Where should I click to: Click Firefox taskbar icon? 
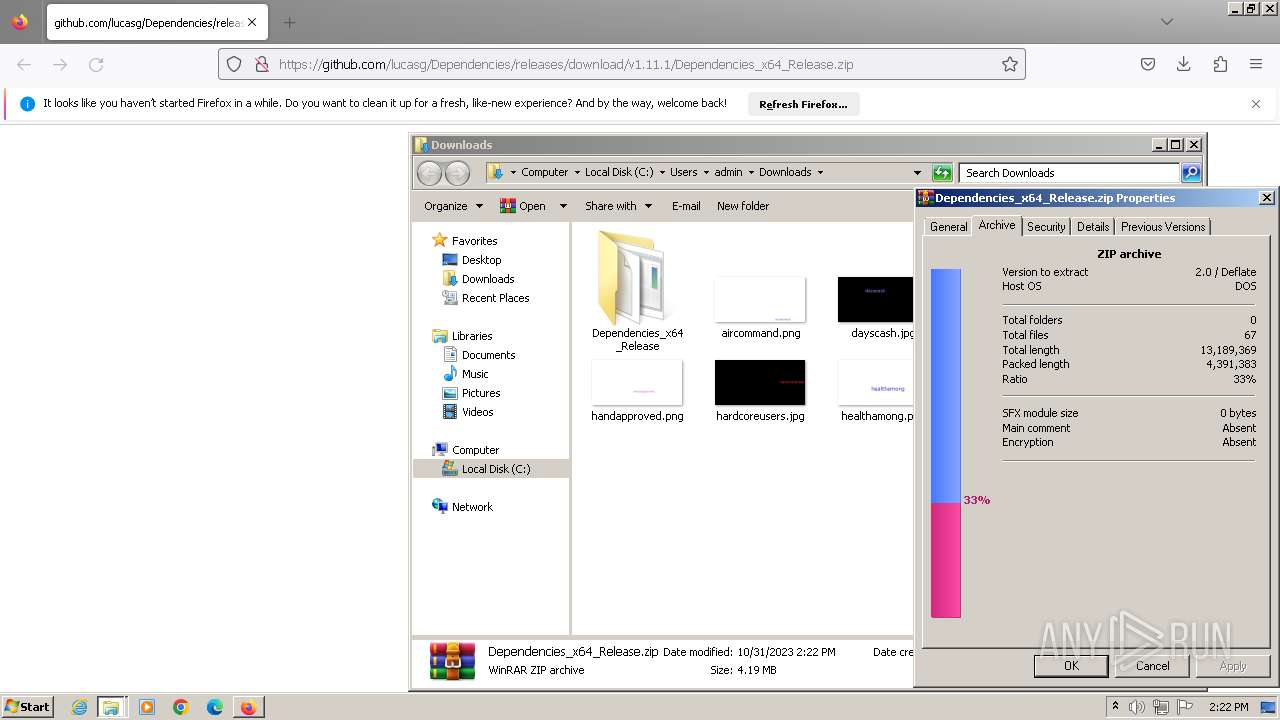[x=248, y=707]
